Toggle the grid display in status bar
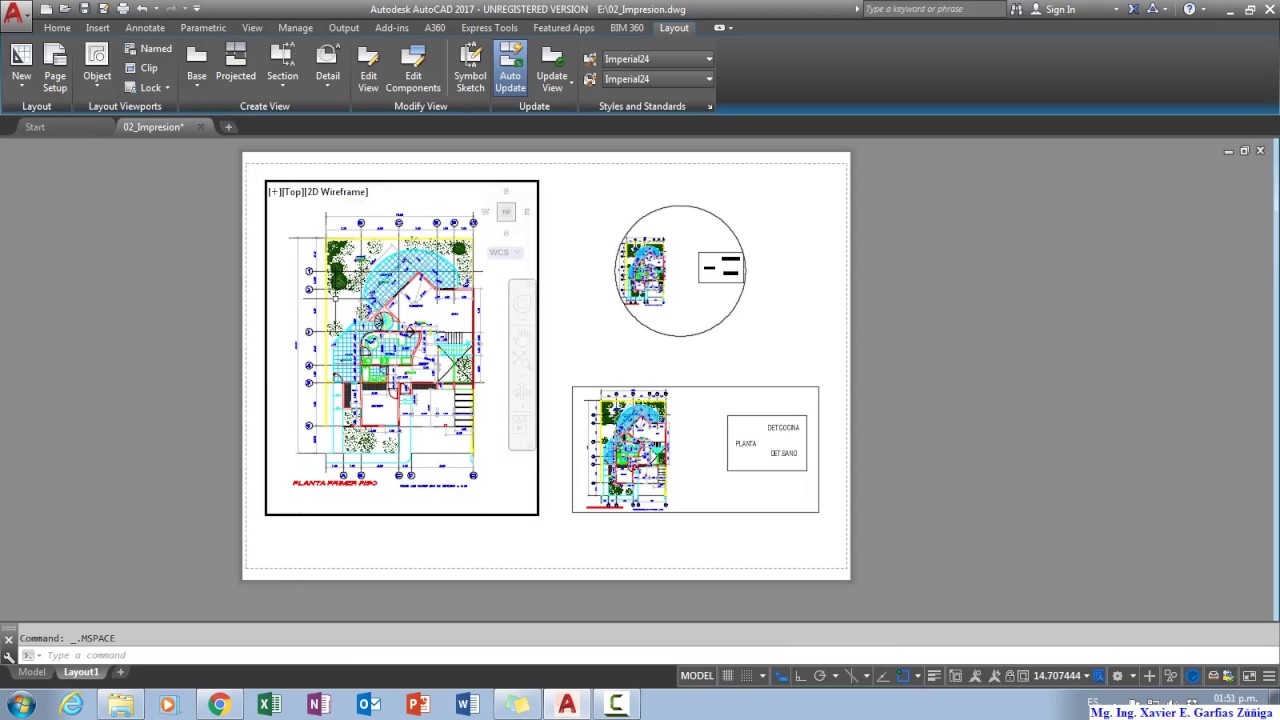Viewport: 1280px width, 720px height. 728,676
